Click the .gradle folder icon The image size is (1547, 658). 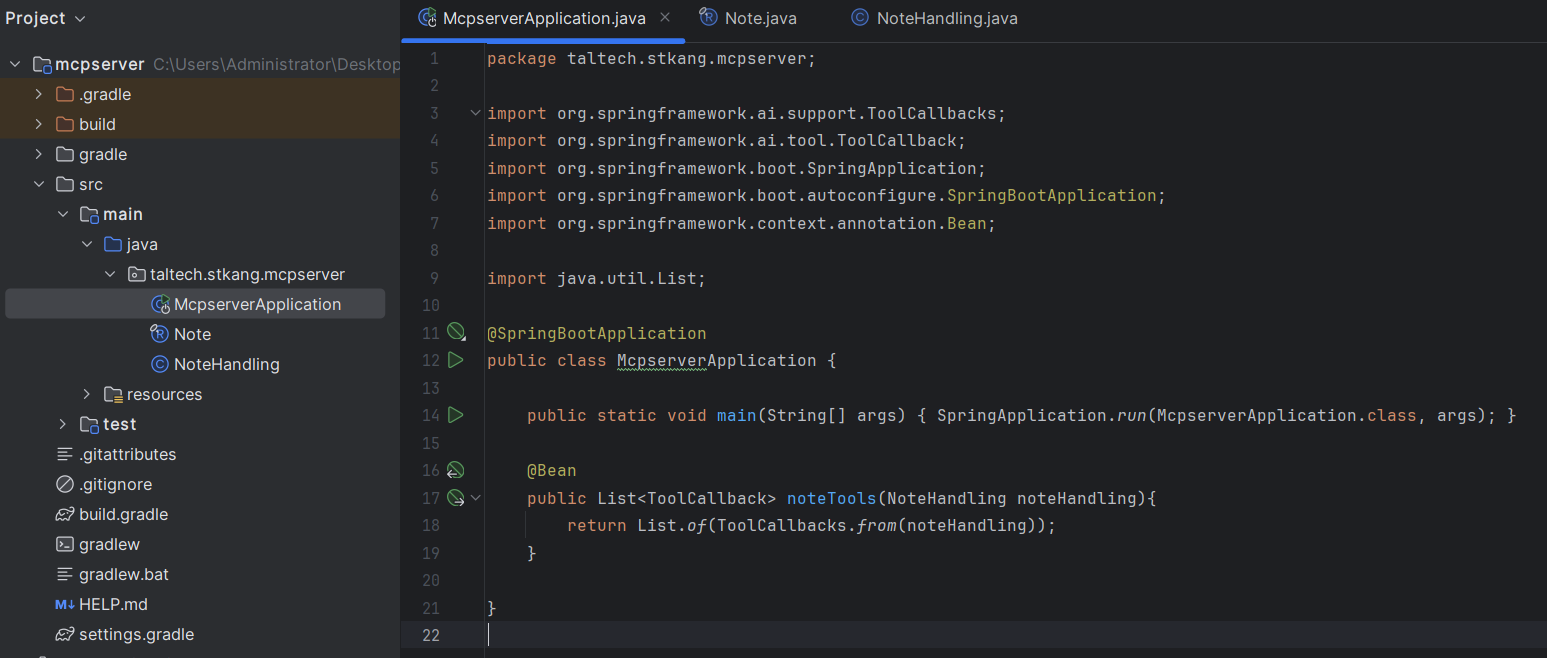pos(65,94)
